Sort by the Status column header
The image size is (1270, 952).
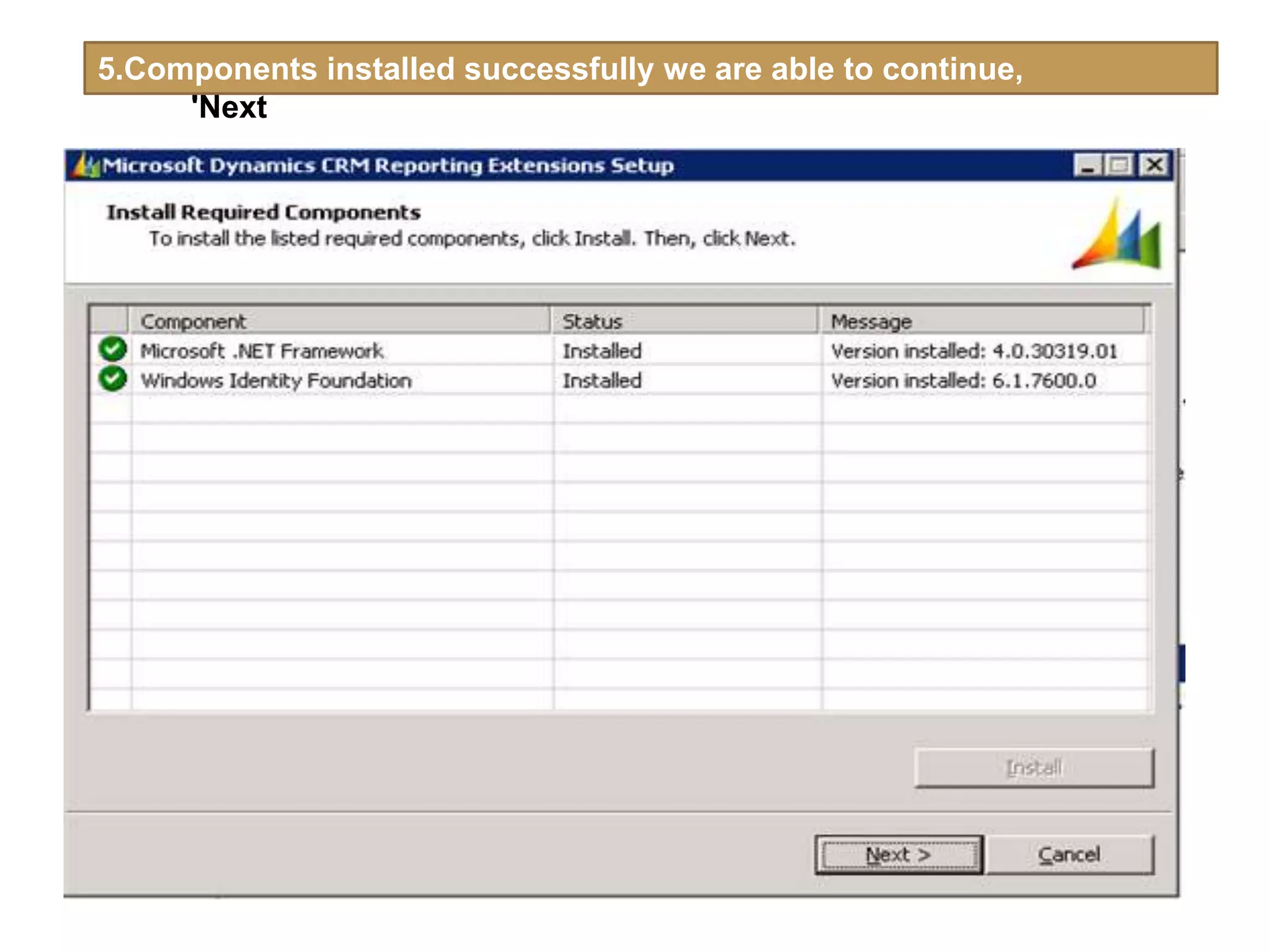(x=685, y=321)
